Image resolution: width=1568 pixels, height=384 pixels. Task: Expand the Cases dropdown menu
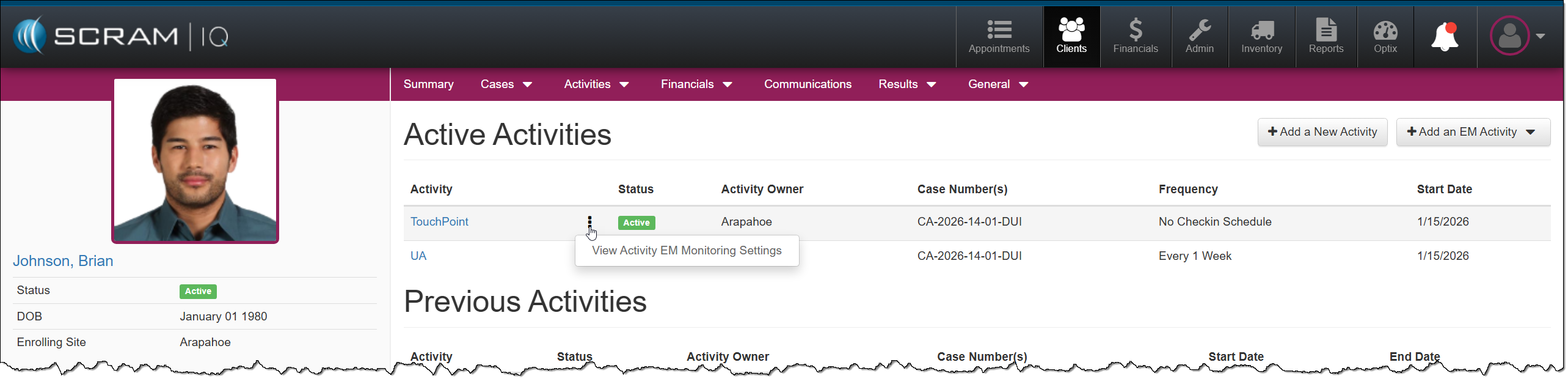pyautogui.click(x=506, y=84)
